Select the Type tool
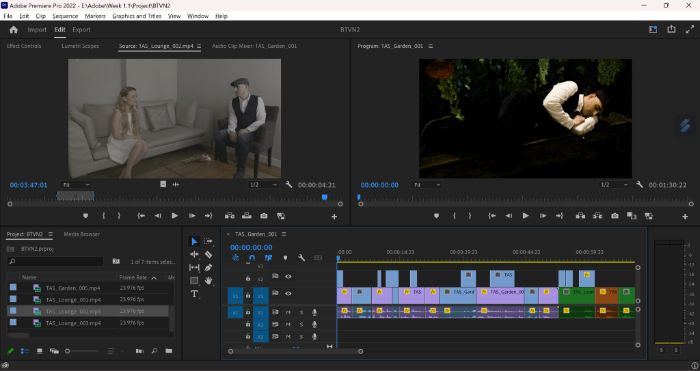This screenshot has height=371, width=700. click(x=194, y=294)
